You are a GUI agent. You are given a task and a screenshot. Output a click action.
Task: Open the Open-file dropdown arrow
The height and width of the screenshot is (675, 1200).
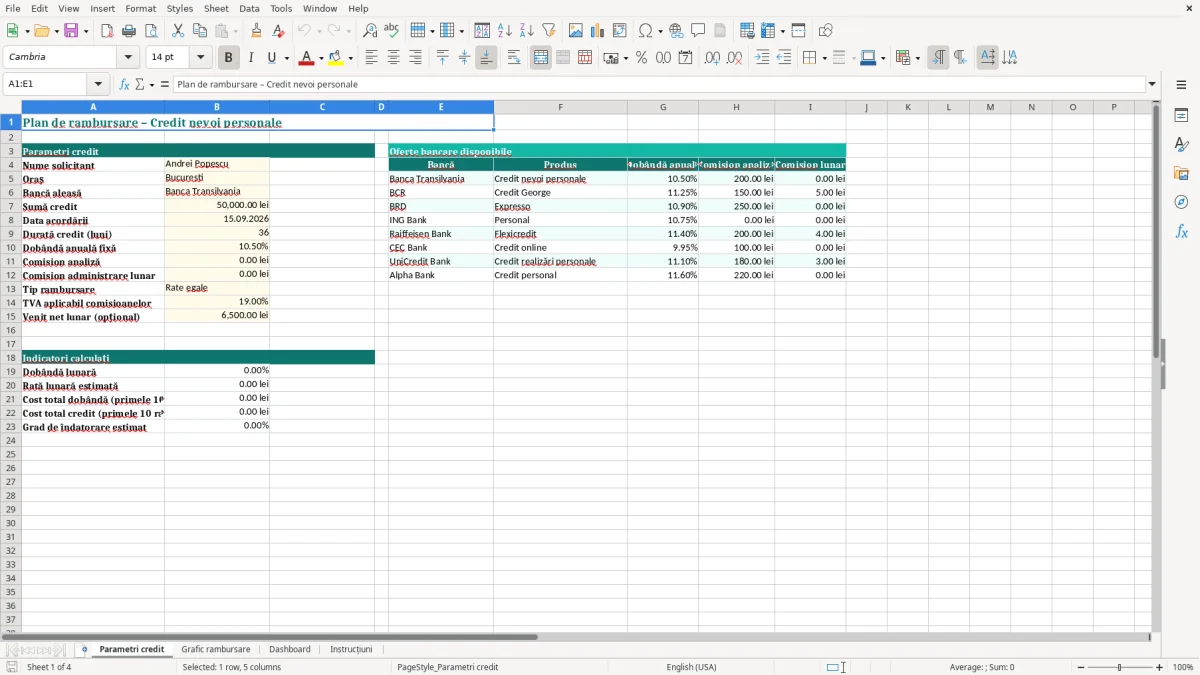click(x=56, y=31)
